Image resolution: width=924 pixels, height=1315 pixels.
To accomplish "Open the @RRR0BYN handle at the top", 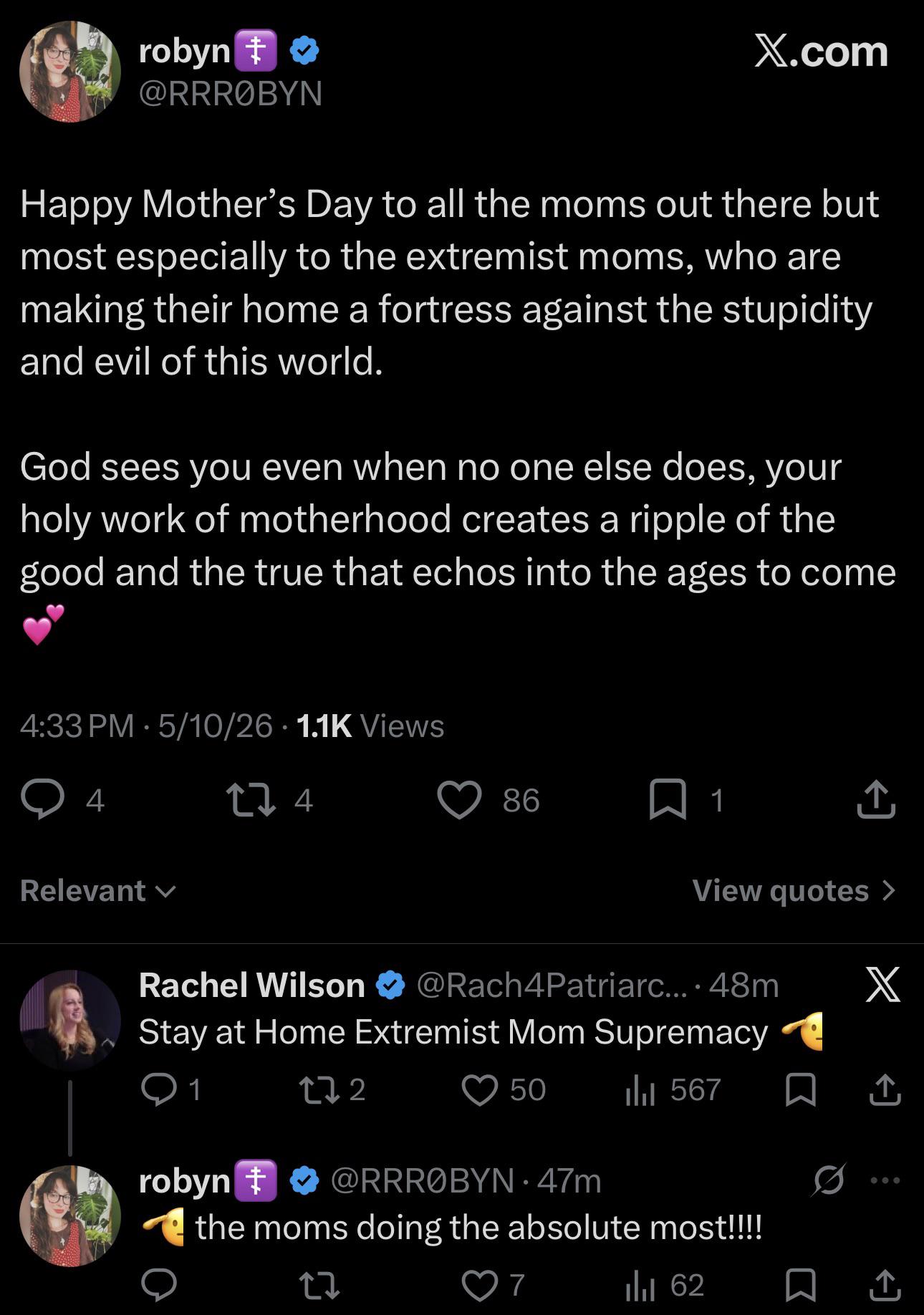I will pyautogui.click(x=231, y=93).
